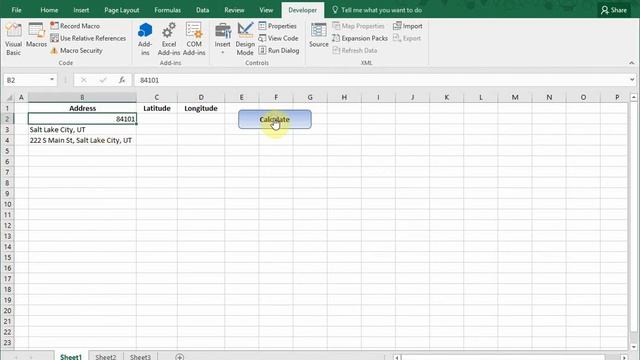Toggle Design Mode
This screenshot has height=360, width=640.
coord(245,39)
